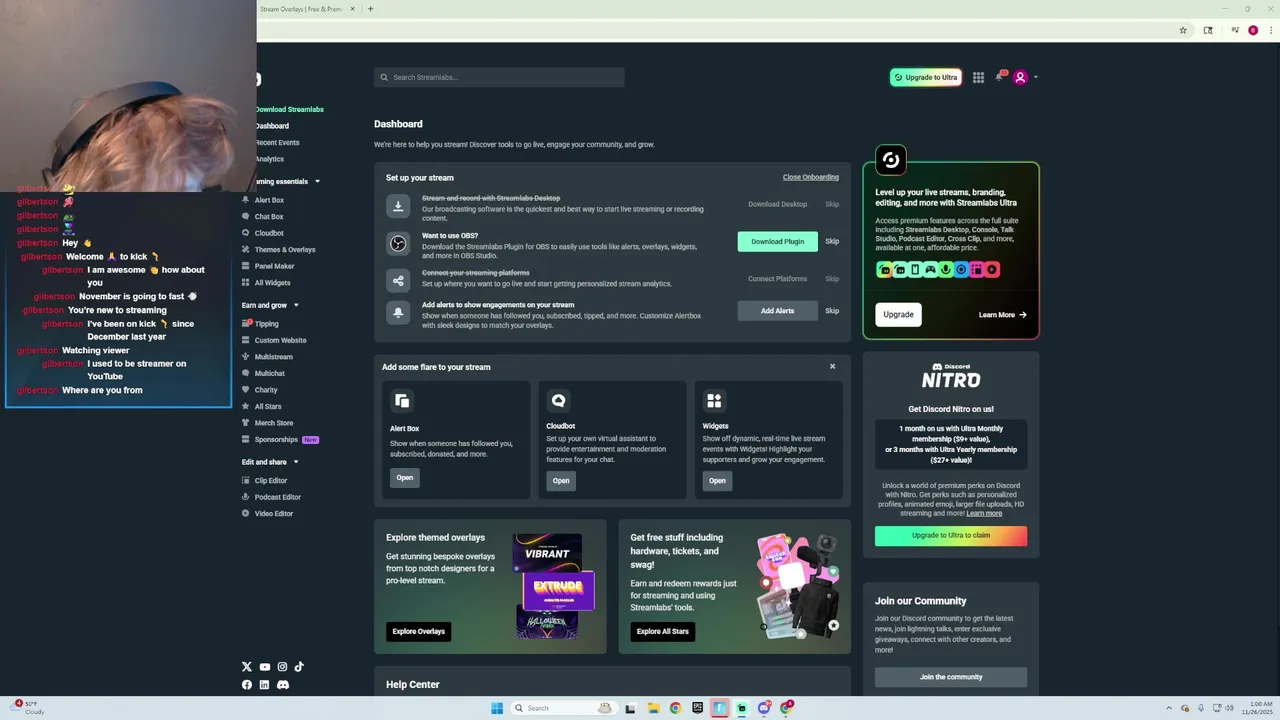
Task: Open Panel Maker in the sidebar
Action: (x=274, y=266)
